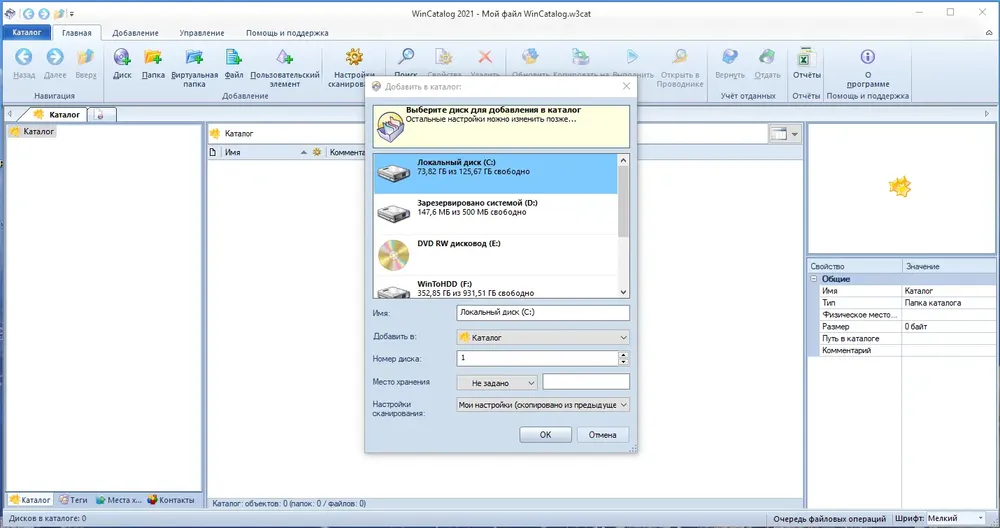
Task: Click the Имя text field
Action: [x=543, y=312]
